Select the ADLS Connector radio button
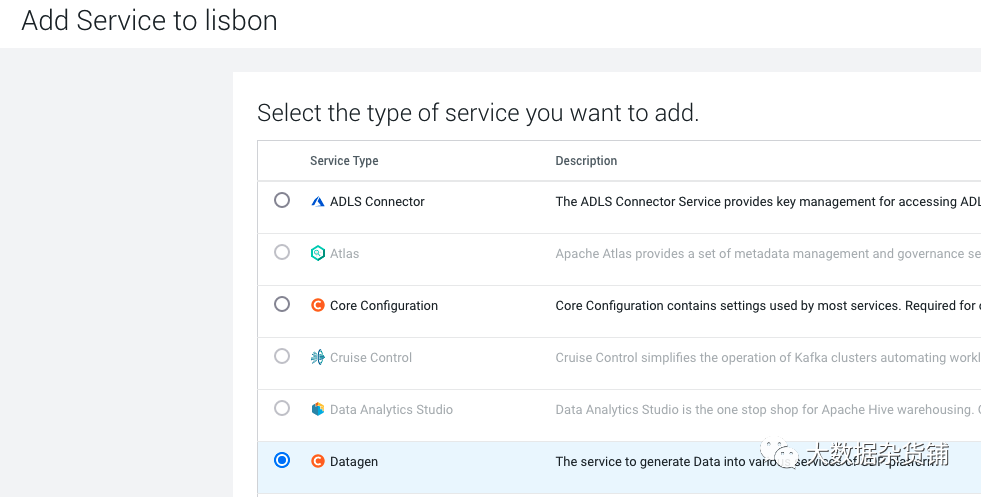 click(282, 200)
